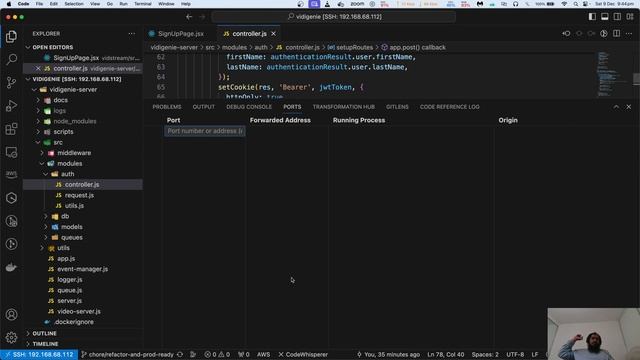
Task: Open branch chore/refactor-and-prod-ready in status bar
Action: [127, 355]
